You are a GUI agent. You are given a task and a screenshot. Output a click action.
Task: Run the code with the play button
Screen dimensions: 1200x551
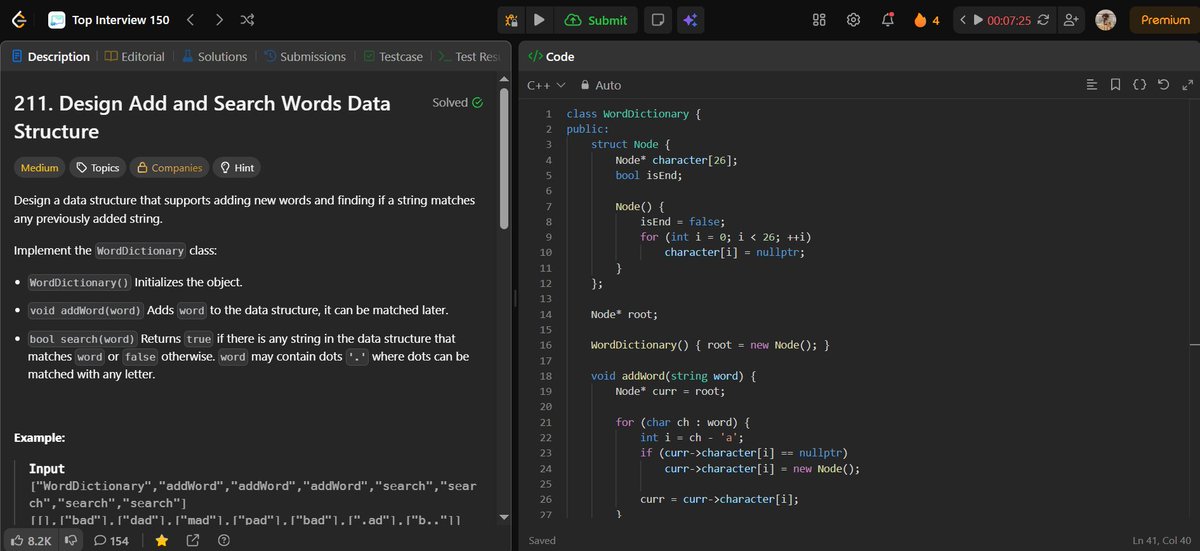(x=539, y=20)
